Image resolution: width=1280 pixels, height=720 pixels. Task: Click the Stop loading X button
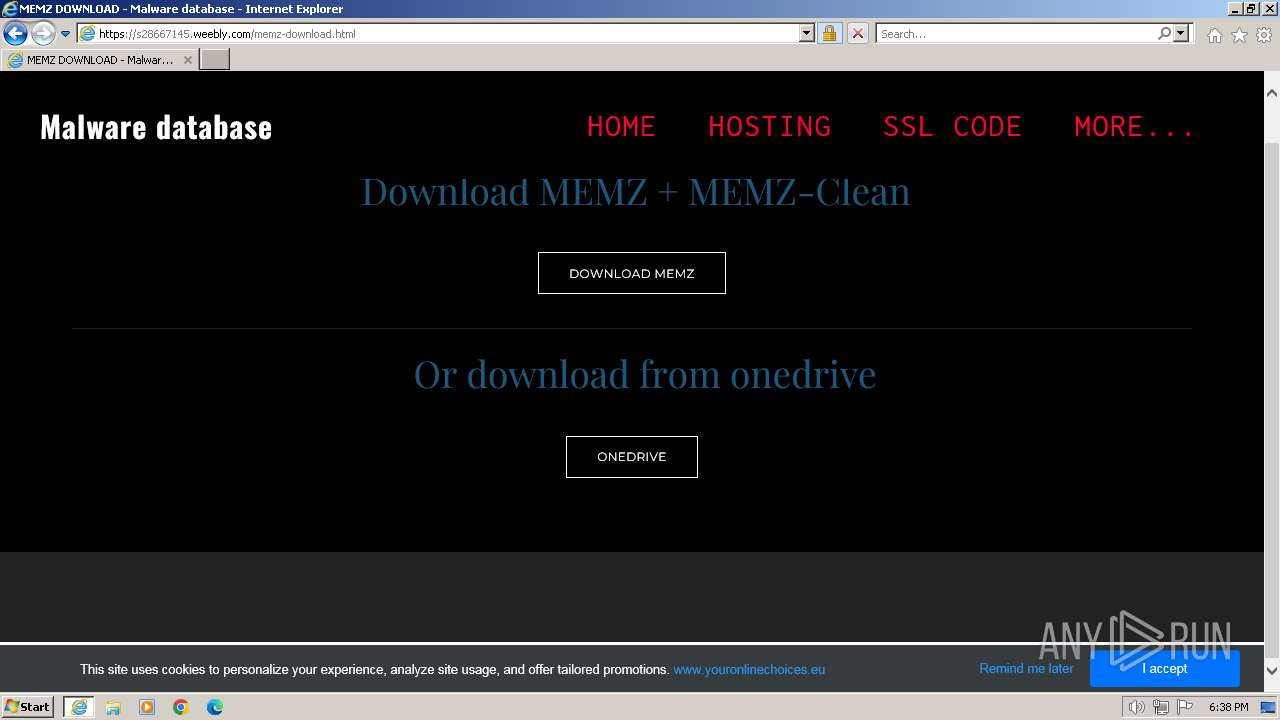pyautogui.click(x=857, y=33)
